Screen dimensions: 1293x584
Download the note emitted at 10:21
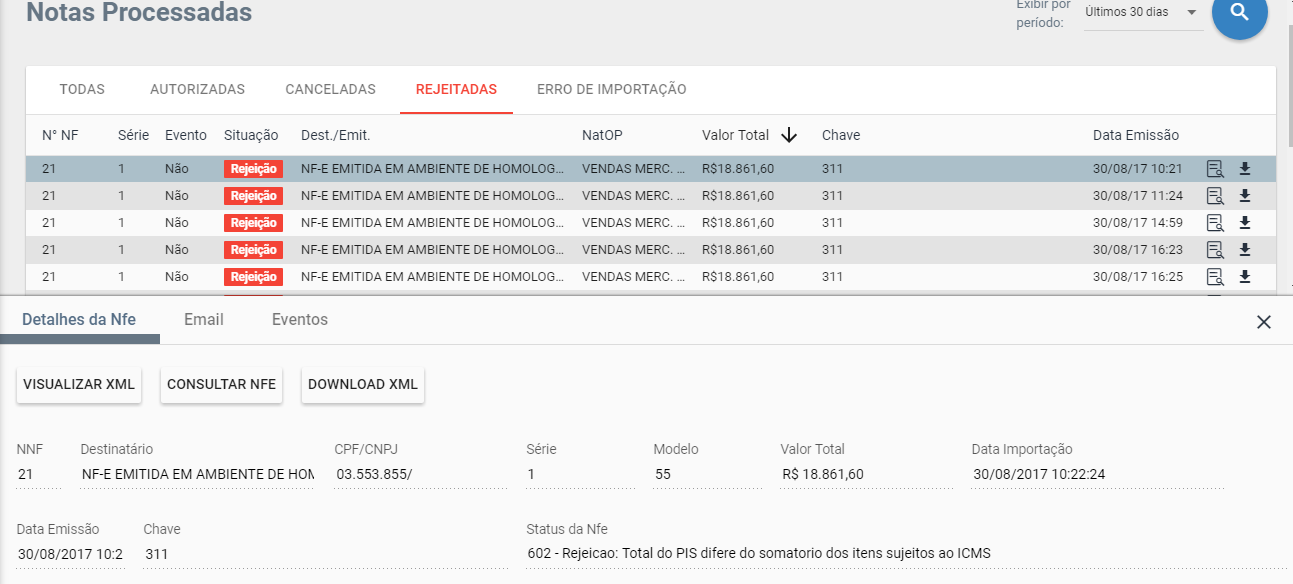1245,169
